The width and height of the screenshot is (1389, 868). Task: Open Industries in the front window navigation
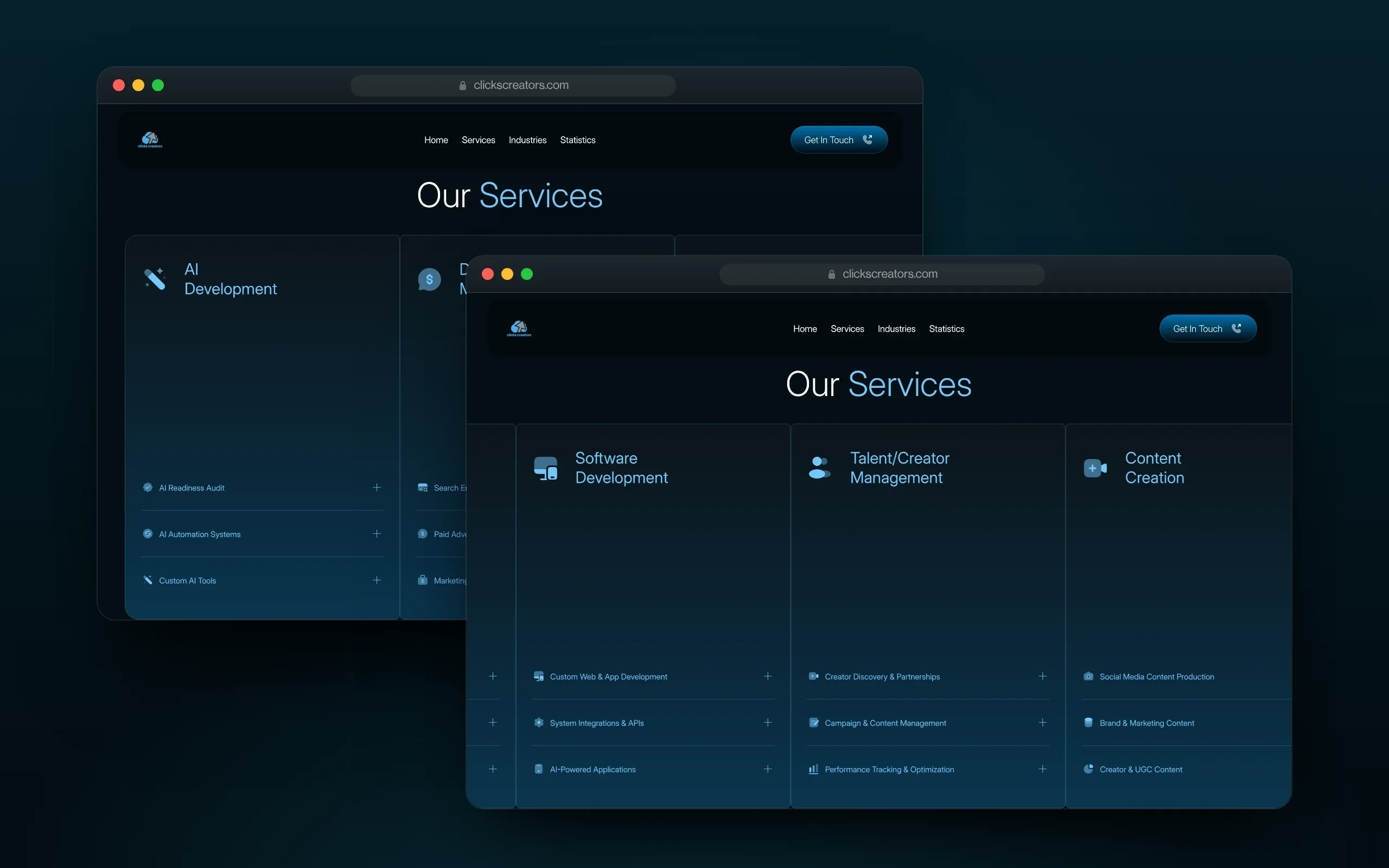[896, 328]
